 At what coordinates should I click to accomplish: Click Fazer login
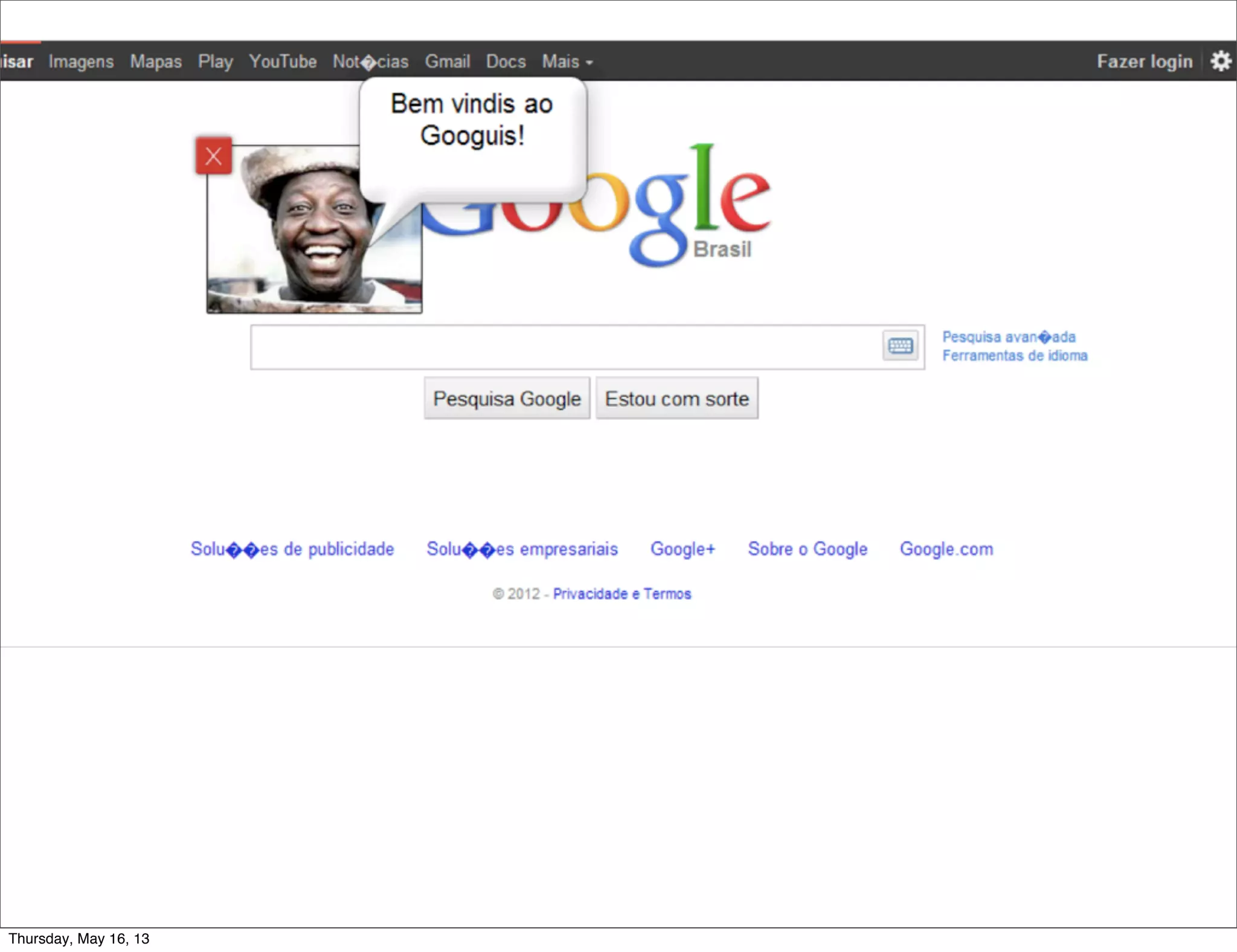coord(1145,62)
